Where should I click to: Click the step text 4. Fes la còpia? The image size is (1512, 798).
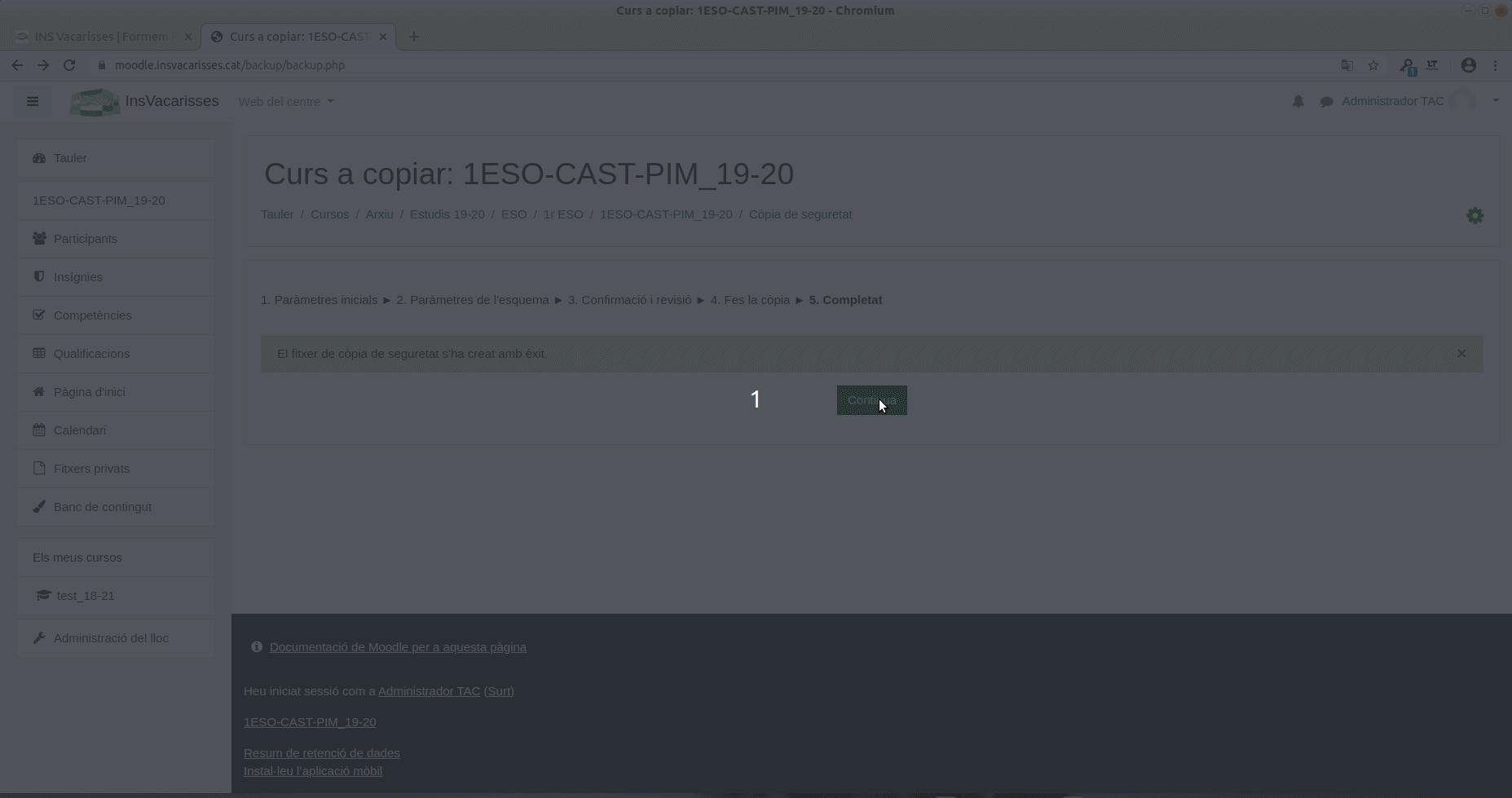click(750, 300)
